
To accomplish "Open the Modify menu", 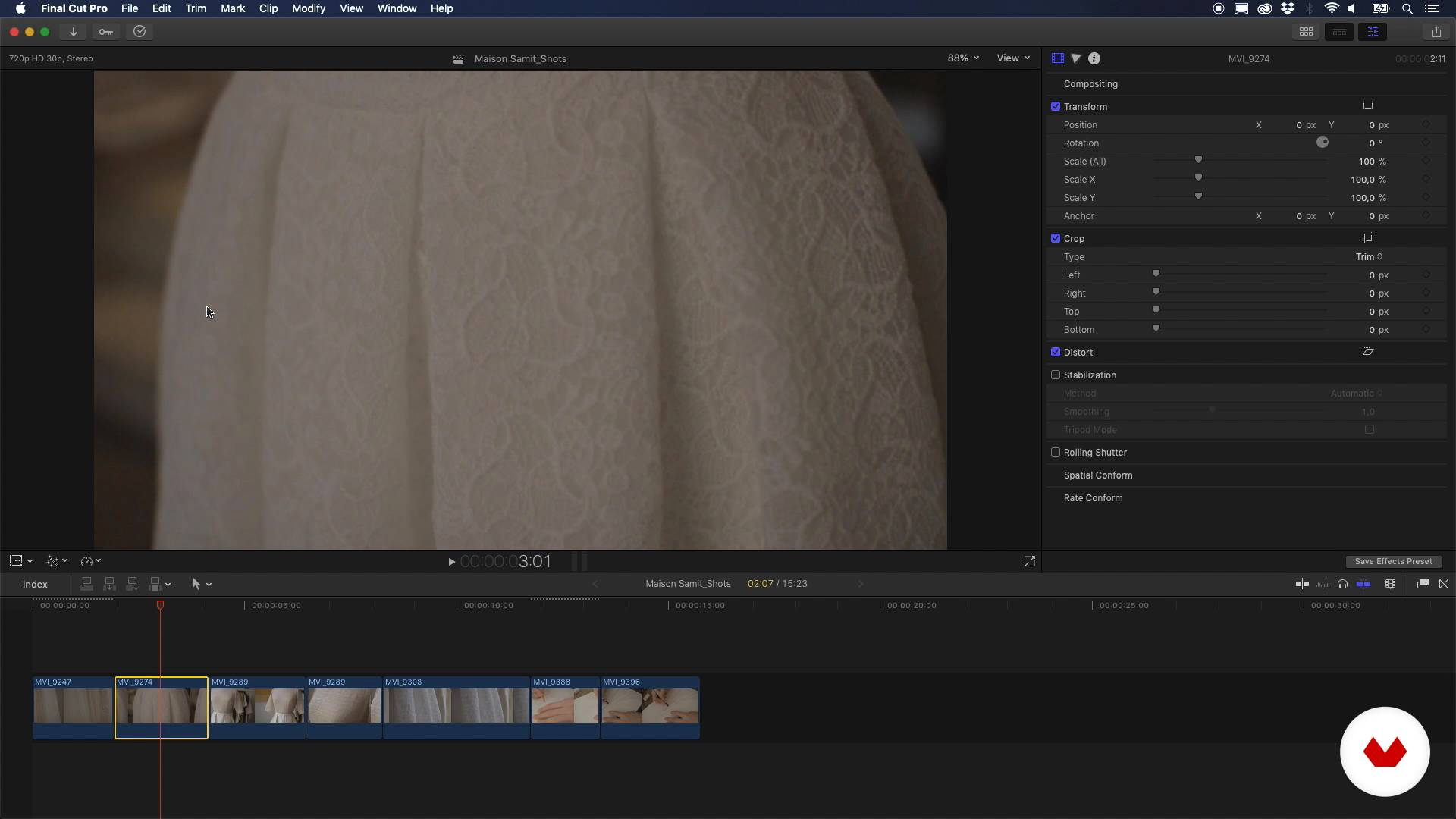I will tap(308, 8).
